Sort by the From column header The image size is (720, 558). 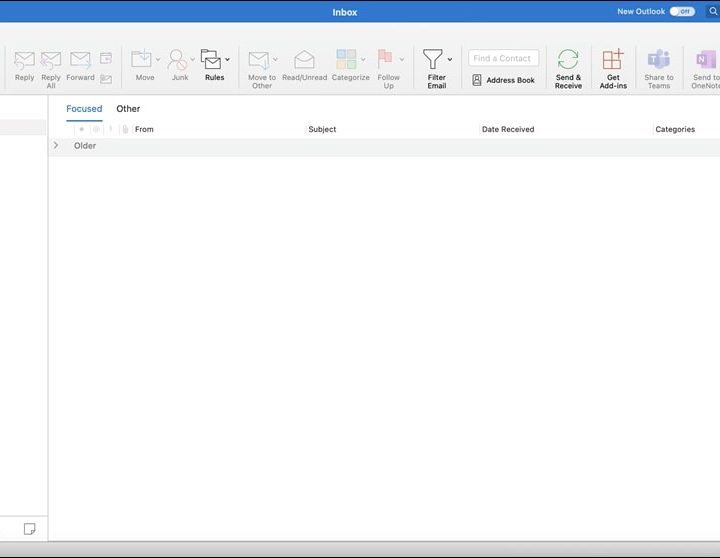click(x=144, y=130)
